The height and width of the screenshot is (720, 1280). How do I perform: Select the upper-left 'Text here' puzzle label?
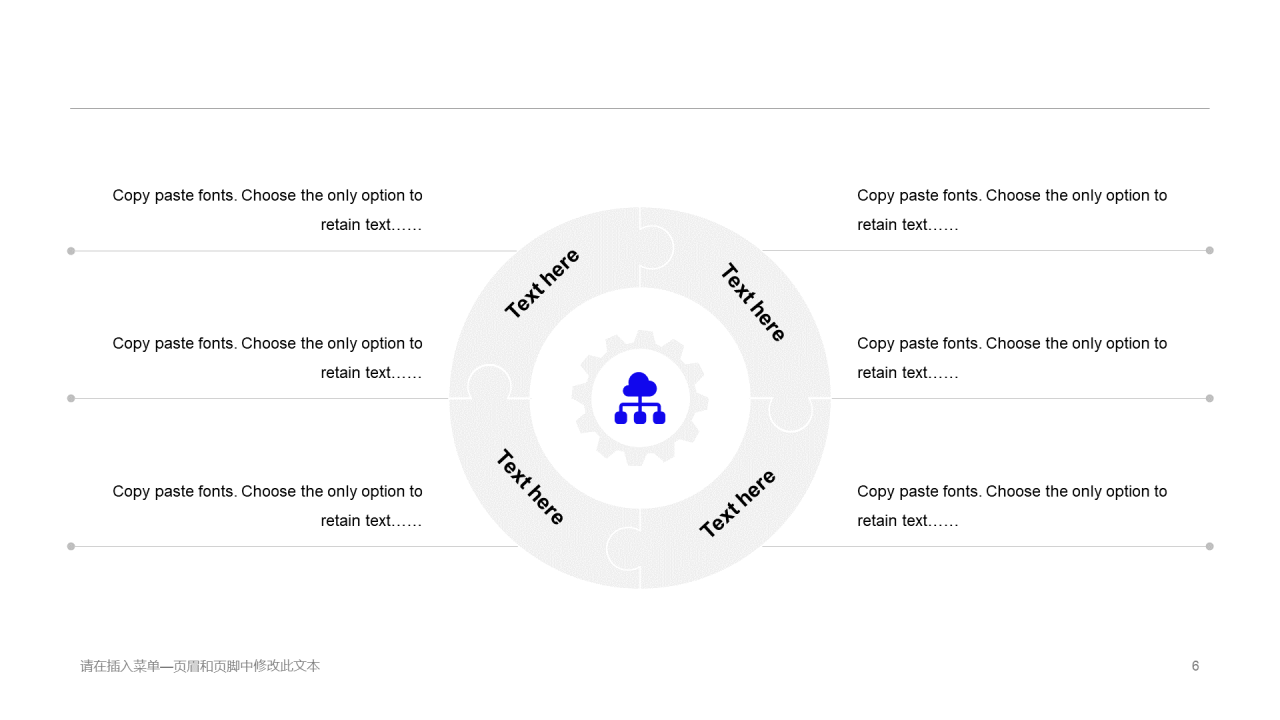click(542, 284)
